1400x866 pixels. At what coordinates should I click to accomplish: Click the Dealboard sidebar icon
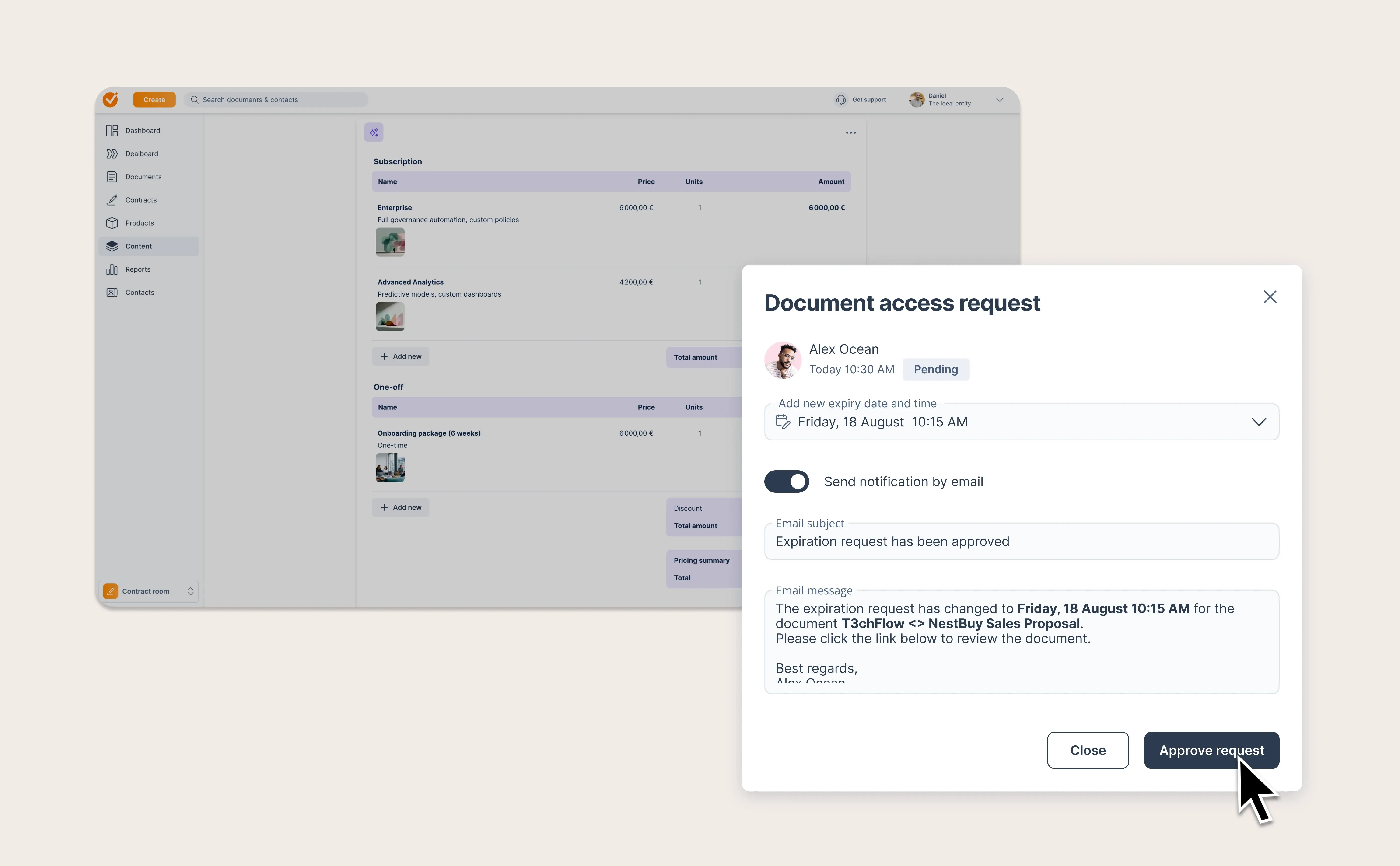pos(112,154)
